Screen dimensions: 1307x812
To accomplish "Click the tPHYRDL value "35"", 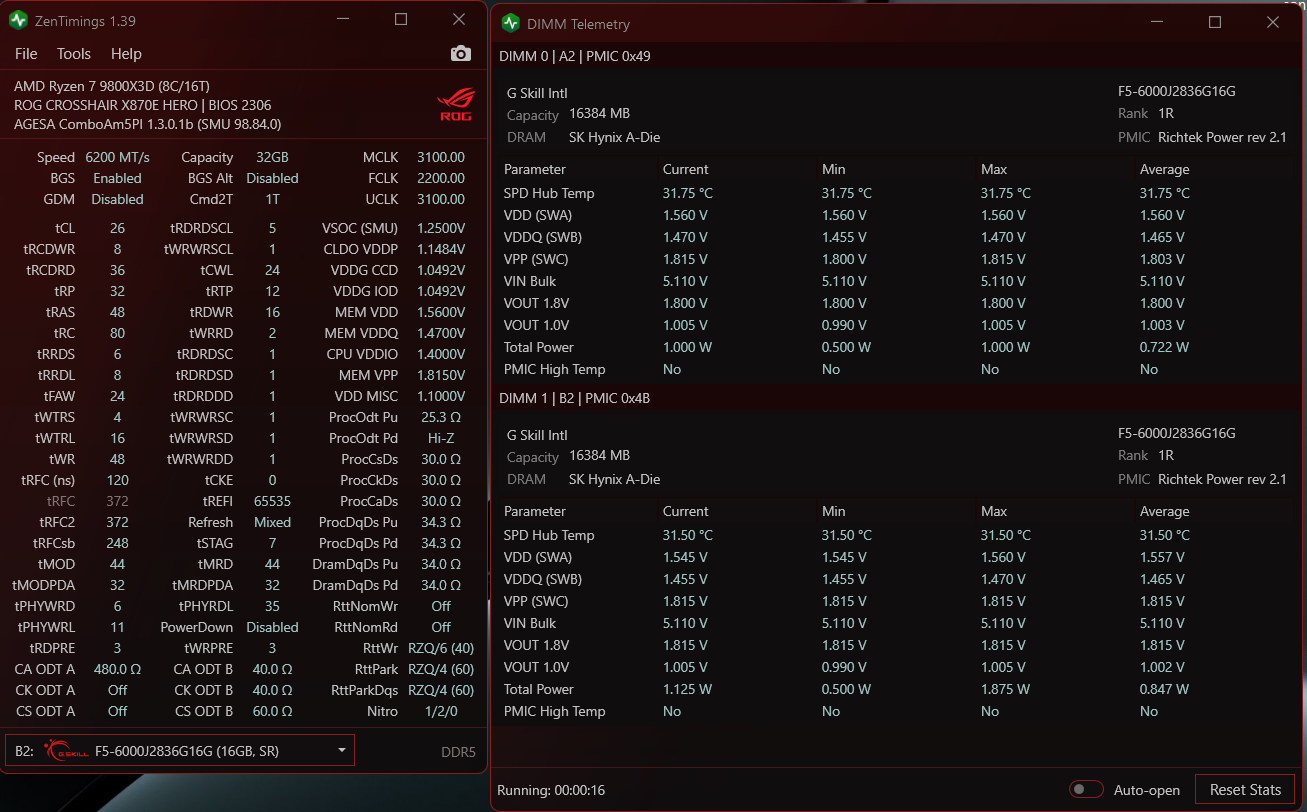I will (272, 606).
